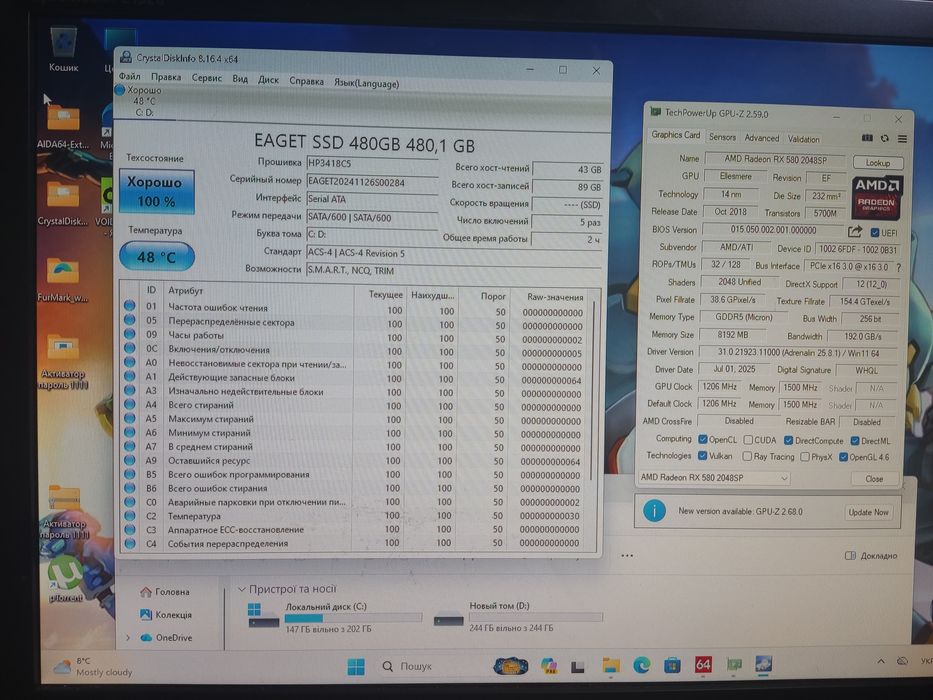This screenshot has width=933, height=700.
Task: Click GPU-Z BIOS export share icon
Action: click(x=855, y=232)
